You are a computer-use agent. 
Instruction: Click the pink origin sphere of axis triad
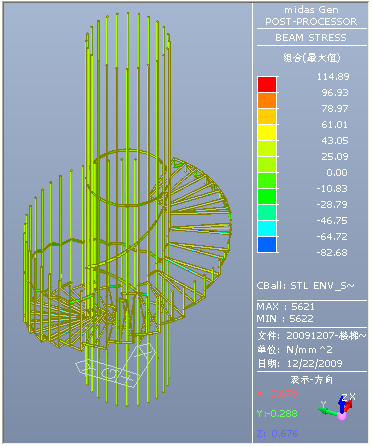342,416
